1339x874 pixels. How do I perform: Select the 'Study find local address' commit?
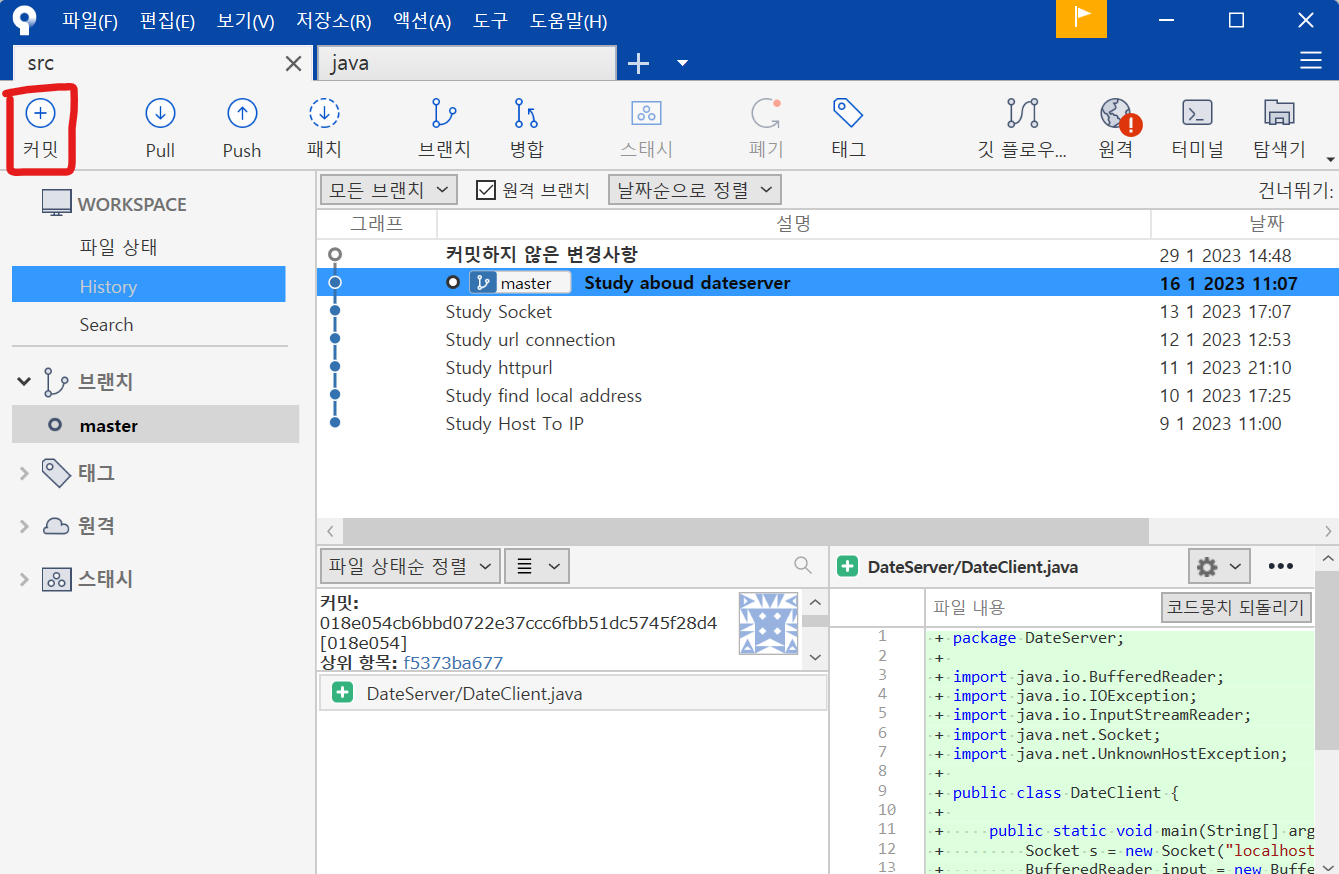827,396
